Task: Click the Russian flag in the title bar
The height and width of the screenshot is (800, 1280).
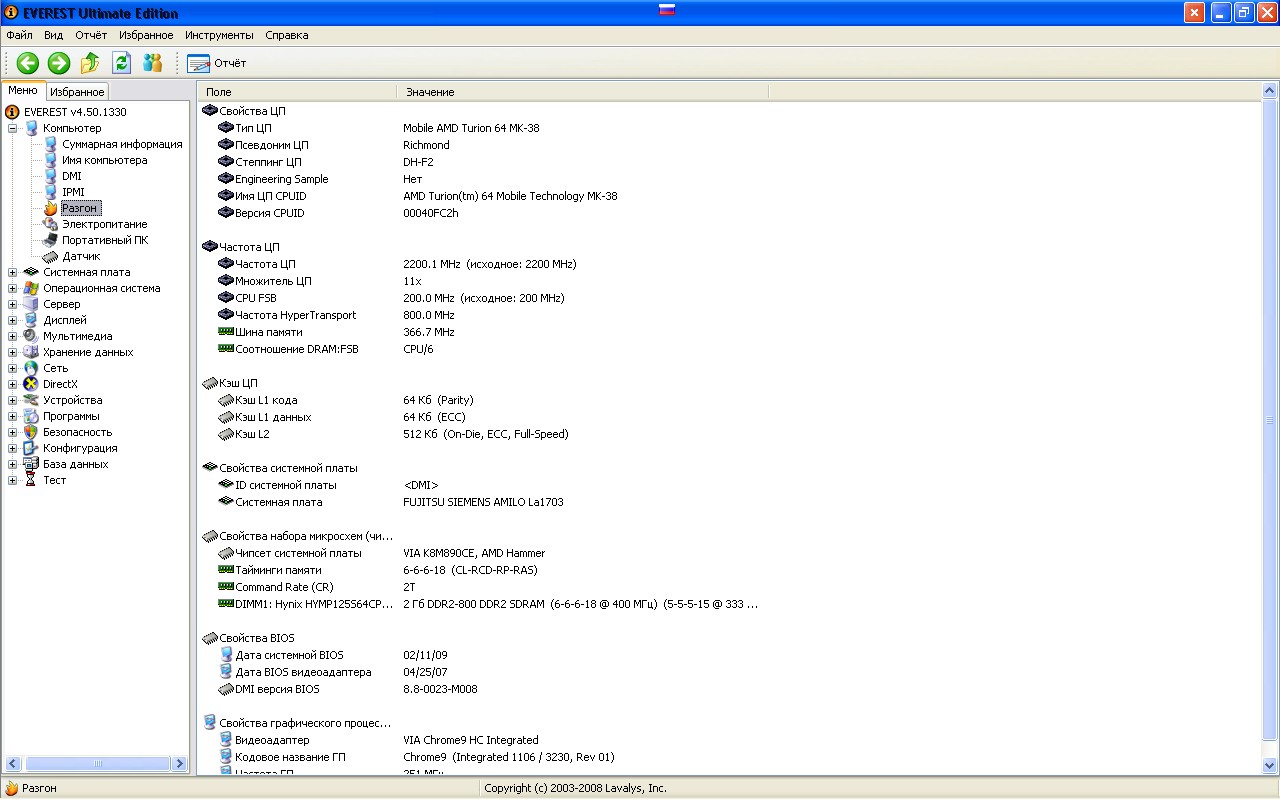Action: (667, 11)
